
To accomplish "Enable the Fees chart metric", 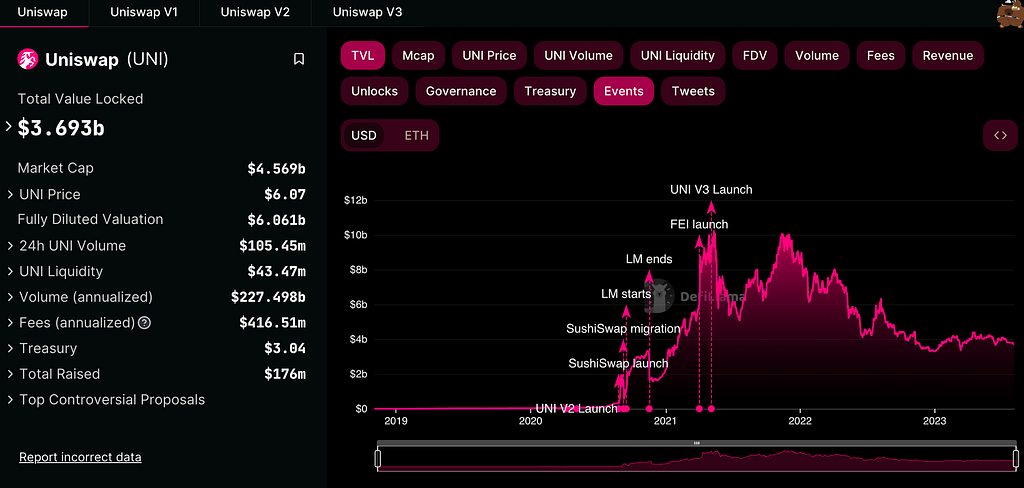I will pos(880,56).
